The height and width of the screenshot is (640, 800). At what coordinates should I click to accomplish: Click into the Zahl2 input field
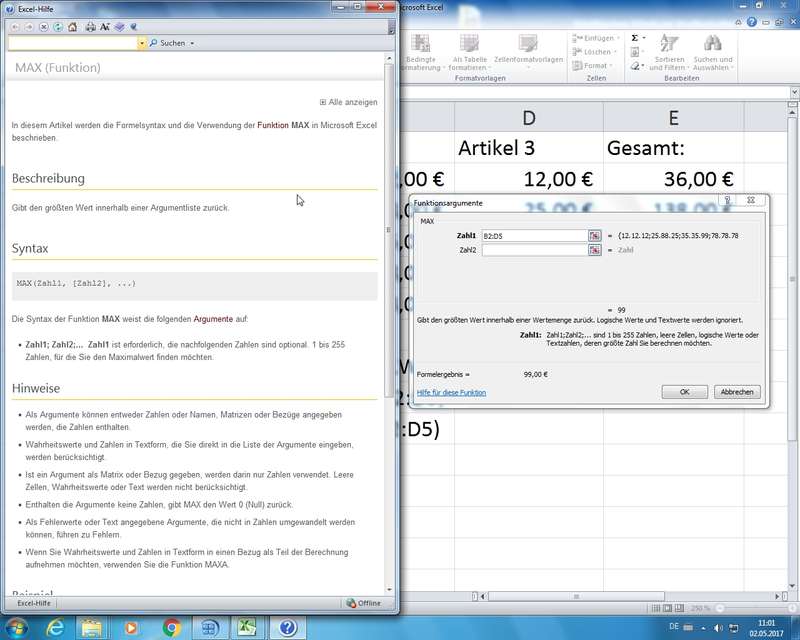pos(534,250)
